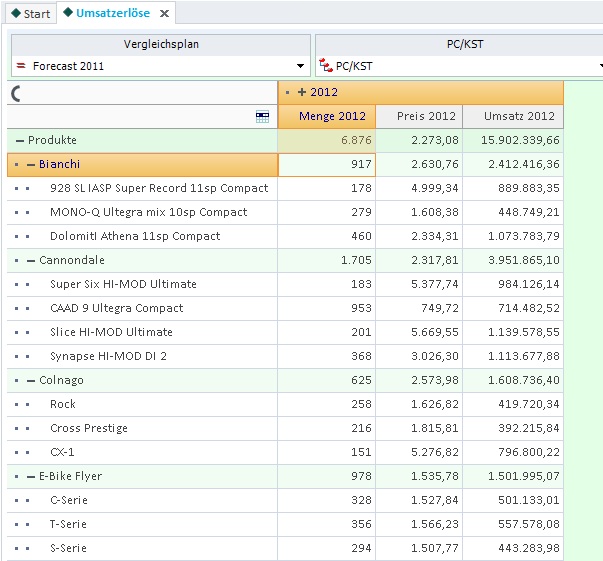Click CAAD 9 quantity value 953
The image size is (603, 561).
tap(326, 308)
